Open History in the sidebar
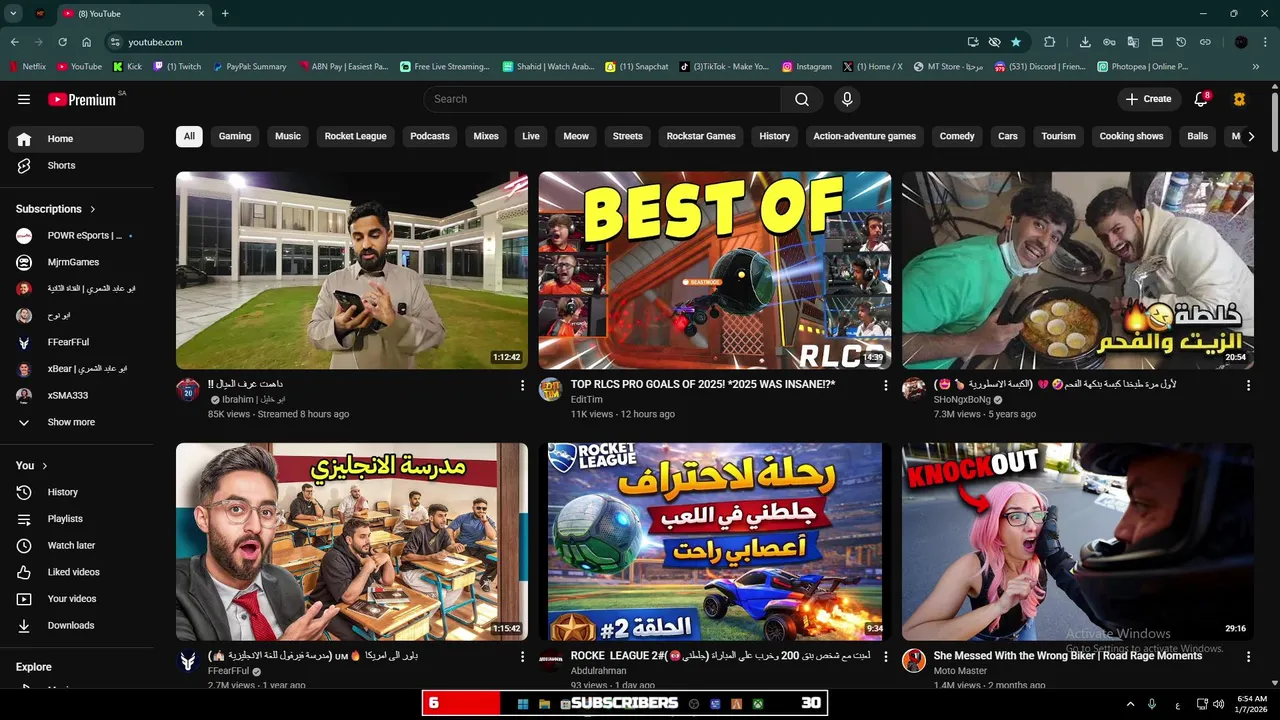1280x720 pixels. (76, 492)
